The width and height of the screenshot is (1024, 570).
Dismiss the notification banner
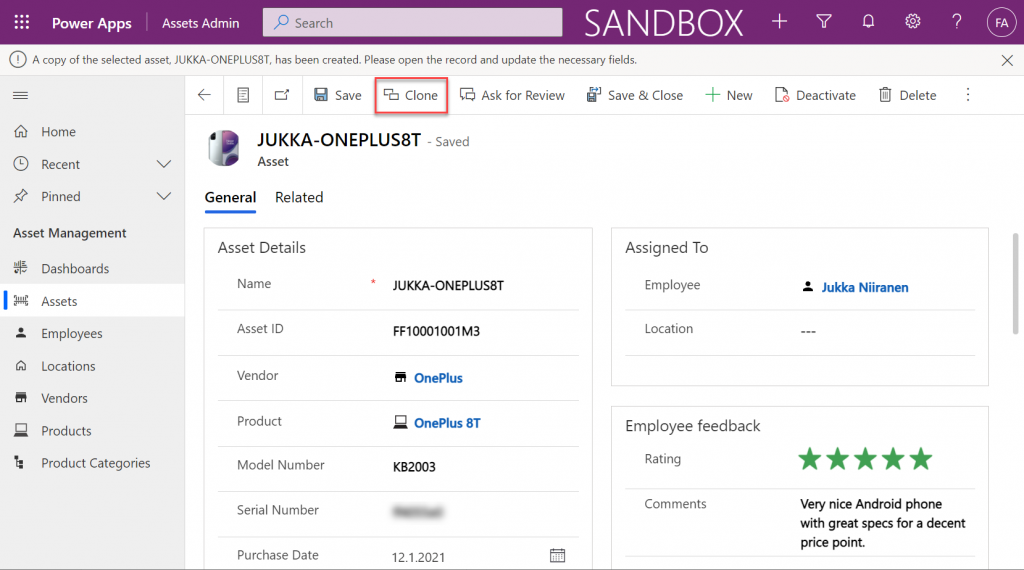[x=1007, y=60]
